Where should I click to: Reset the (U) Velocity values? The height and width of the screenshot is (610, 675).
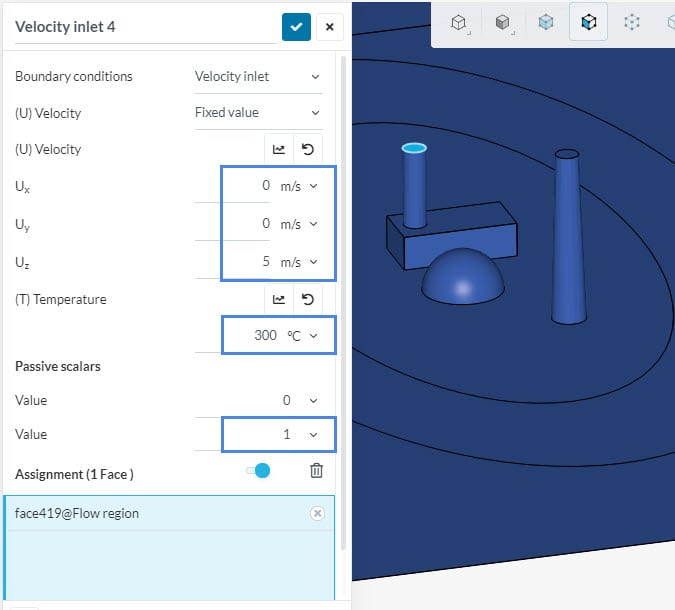[x=308, y=149]
